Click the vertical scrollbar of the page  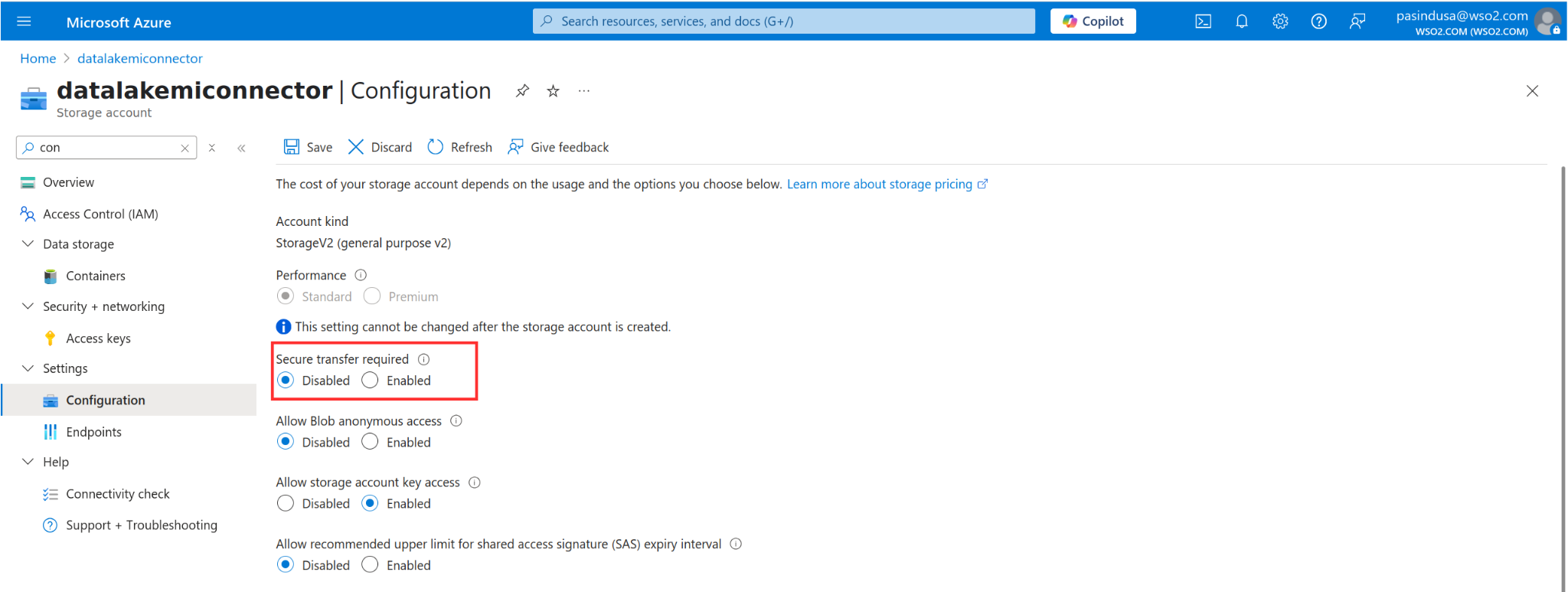click(1562, 379)
